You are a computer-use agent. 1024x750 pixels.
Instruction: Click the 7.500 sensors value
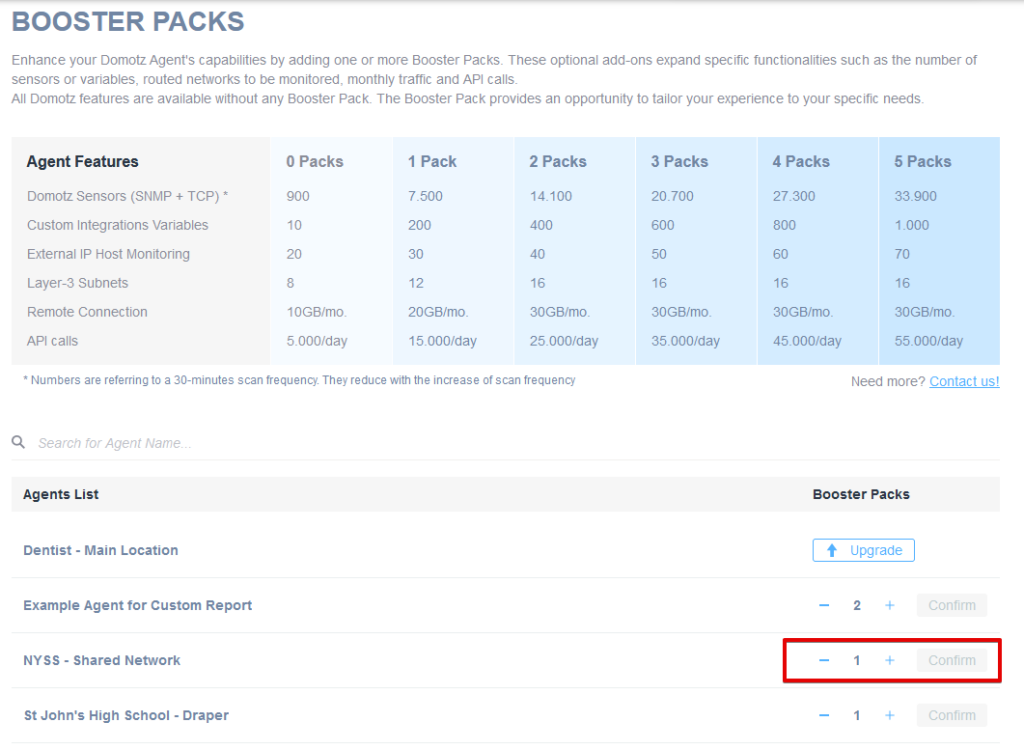coord(425,196)
